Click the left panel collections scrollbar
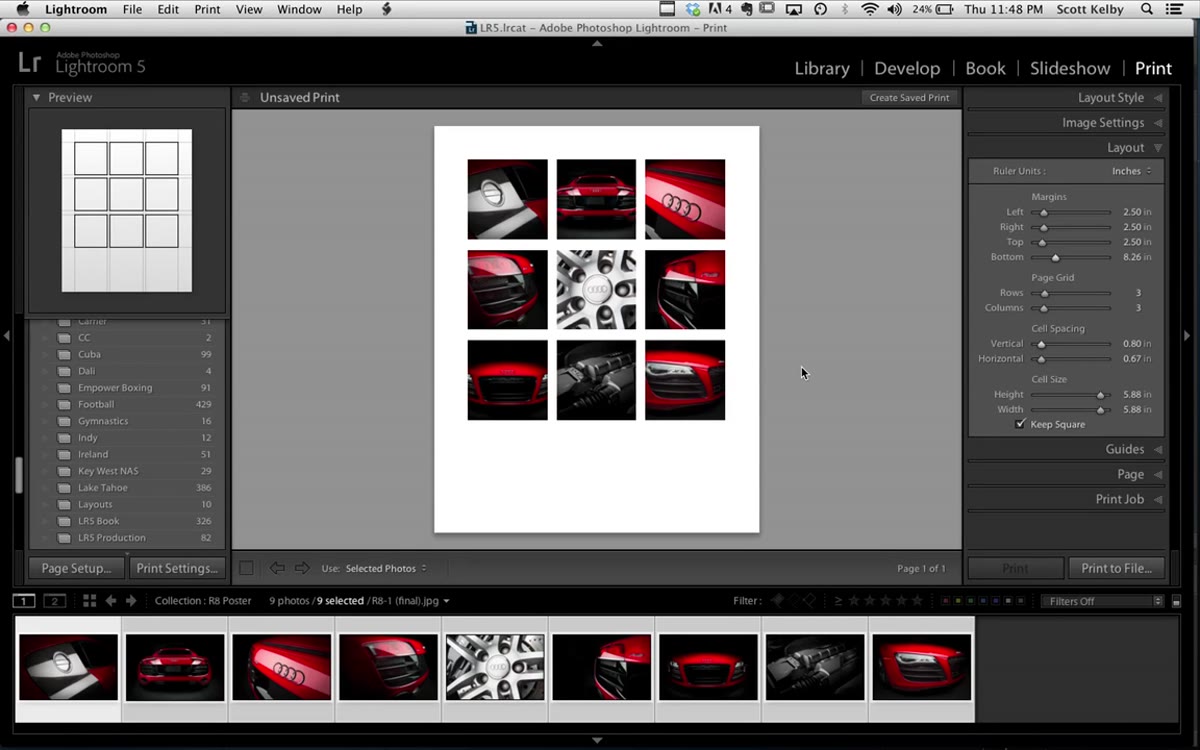 pos(18,476)
